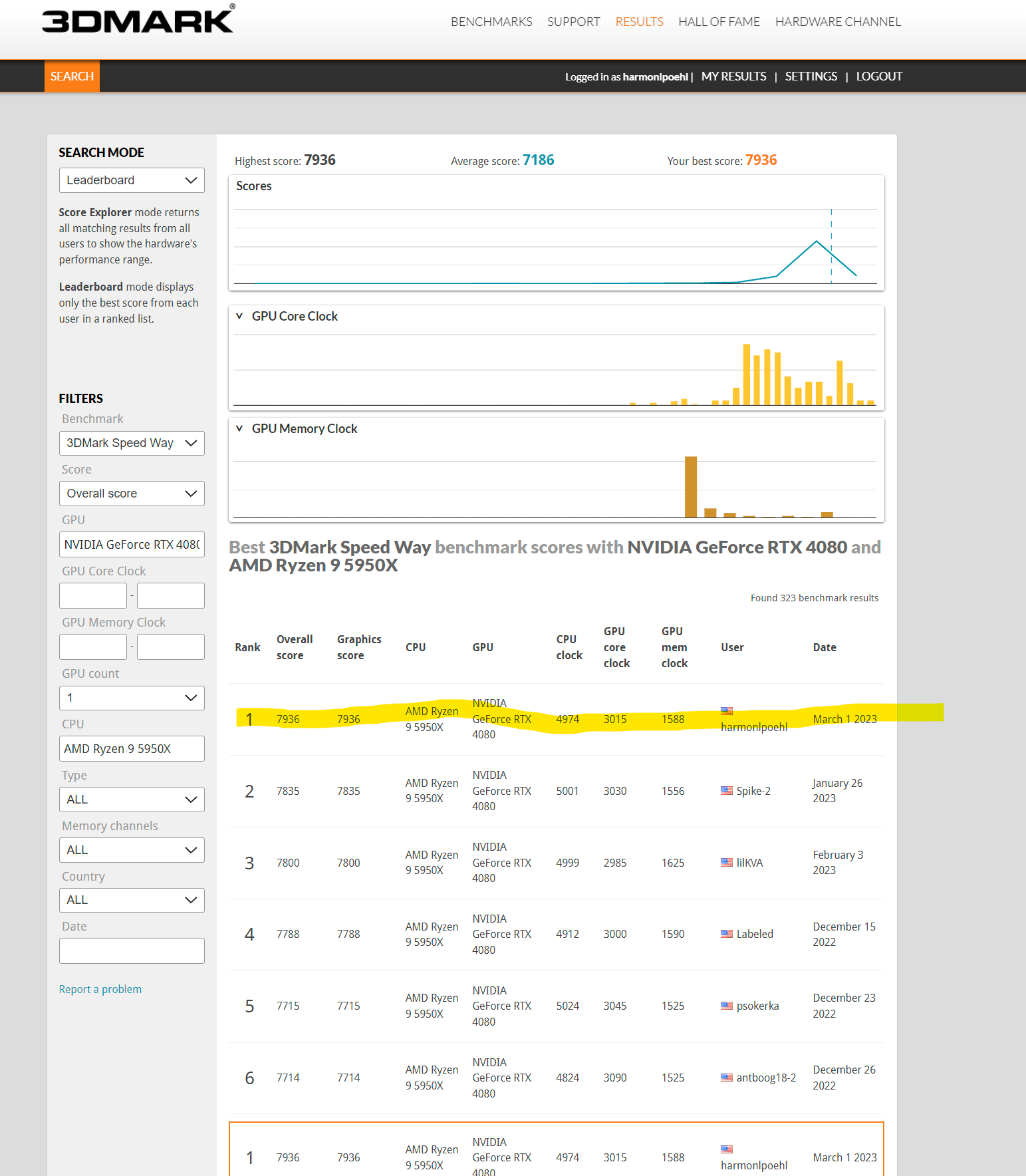The width and height of the screenshot is (1026, 1176).
Task: Click the orange Search tab
Action: [x=72, y=76]
